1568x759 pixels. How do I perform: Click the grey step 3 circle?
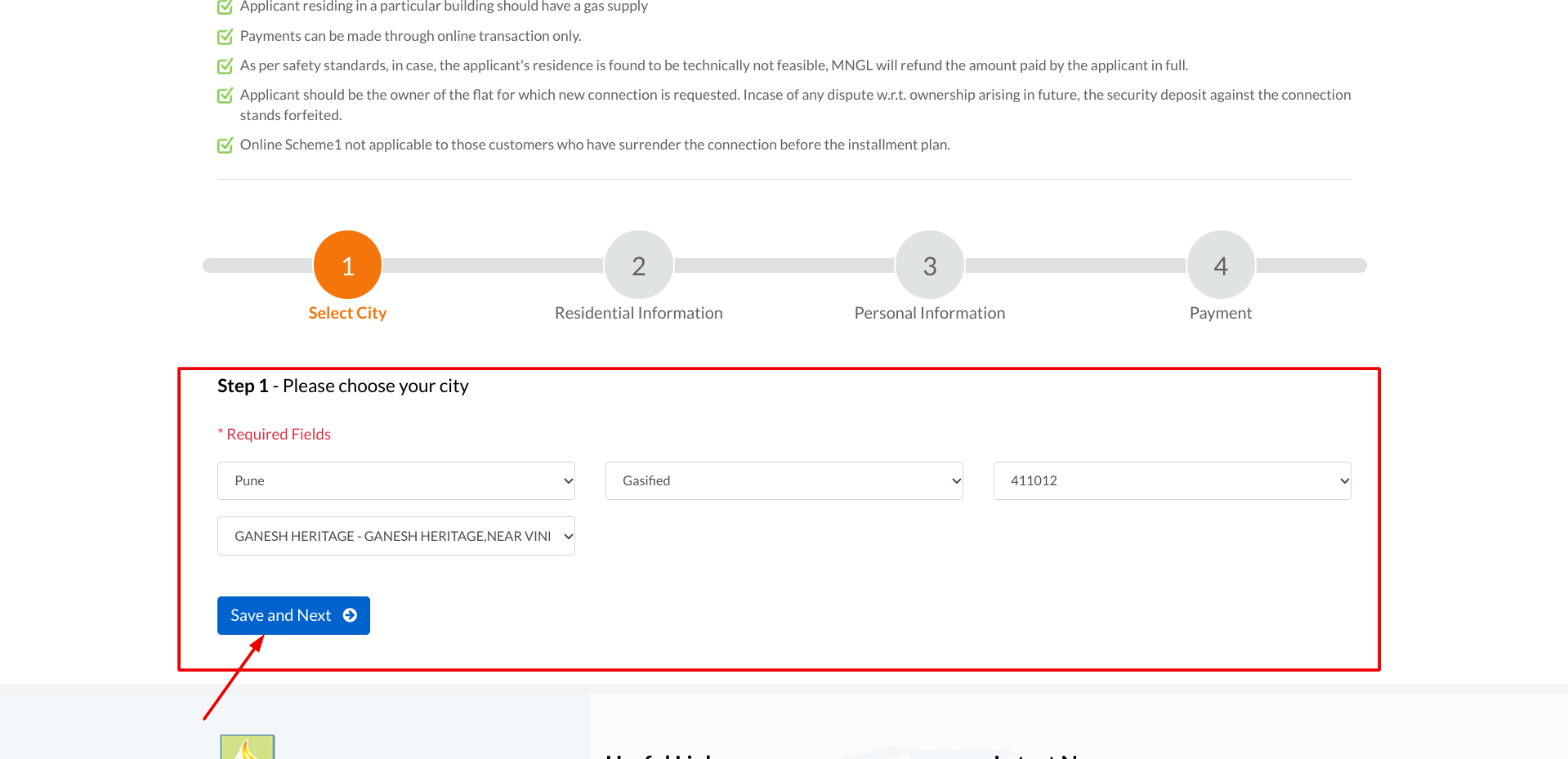(929, 265)
